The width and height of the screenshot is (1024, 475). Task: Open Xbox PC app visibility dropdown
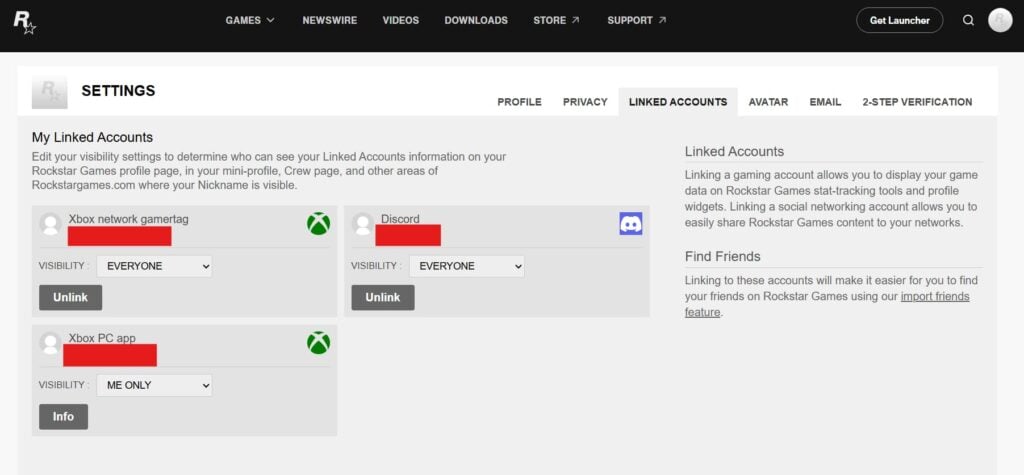point(154,385)
